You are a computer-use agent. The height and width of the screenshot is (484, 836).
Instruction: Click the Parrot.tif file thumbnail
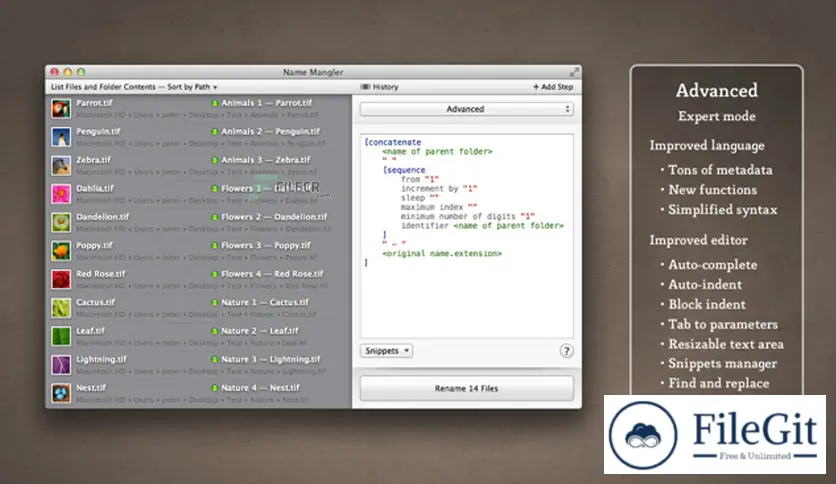61,108
